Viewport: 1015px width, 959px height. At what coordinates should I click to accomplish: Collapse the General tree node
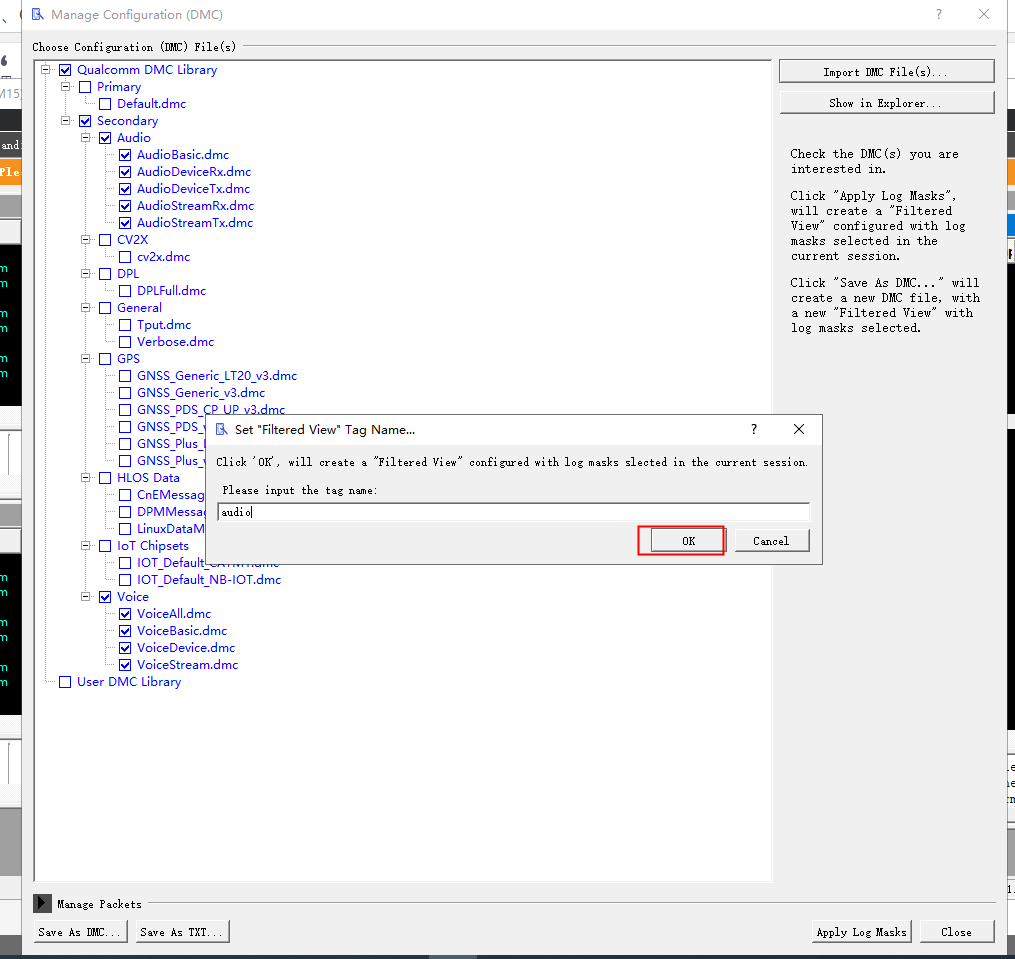(85, 308)
